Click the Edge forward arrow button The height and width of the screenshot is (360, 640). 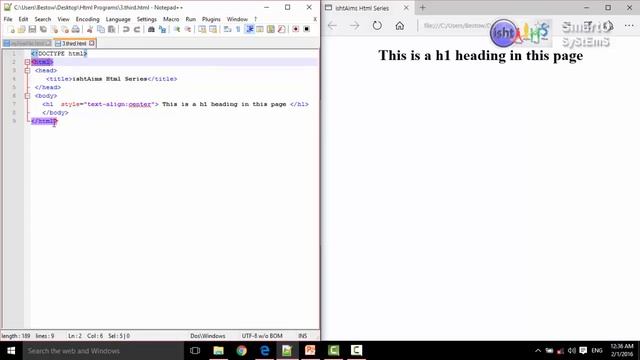pos(354,26)
